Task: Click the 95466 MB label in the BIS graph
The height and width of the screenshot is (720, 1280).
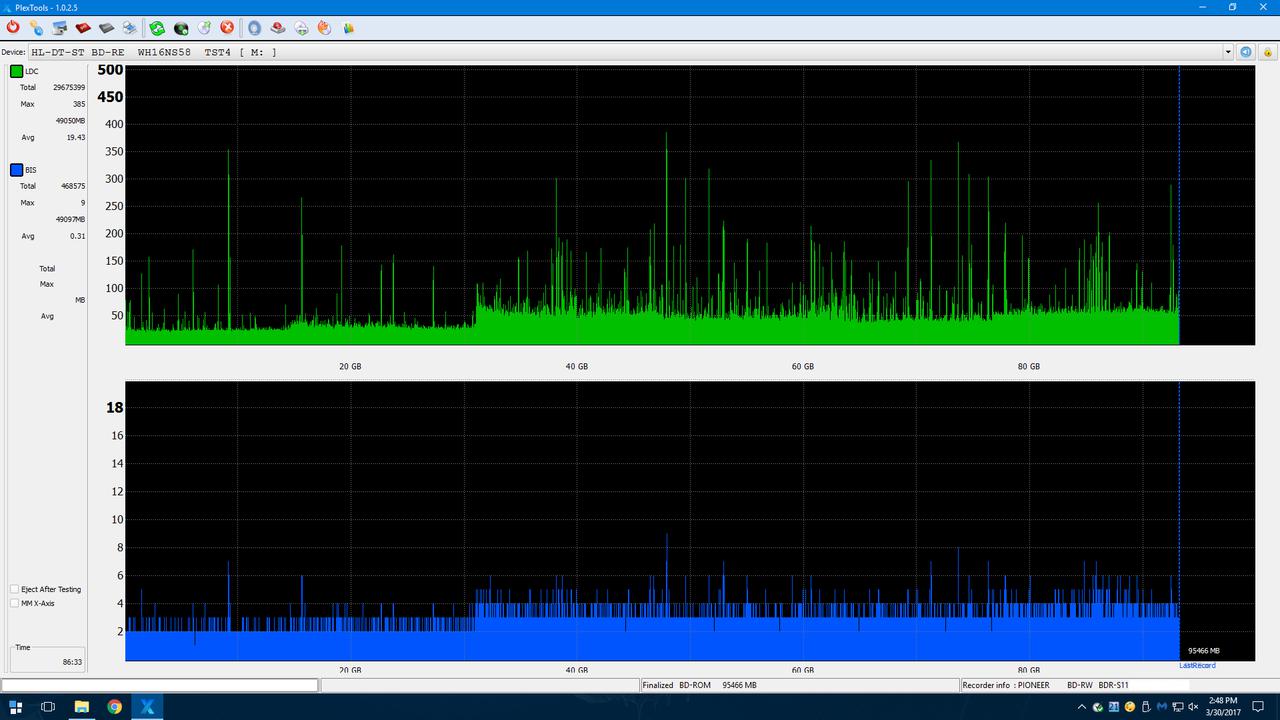Action: 1203,651
